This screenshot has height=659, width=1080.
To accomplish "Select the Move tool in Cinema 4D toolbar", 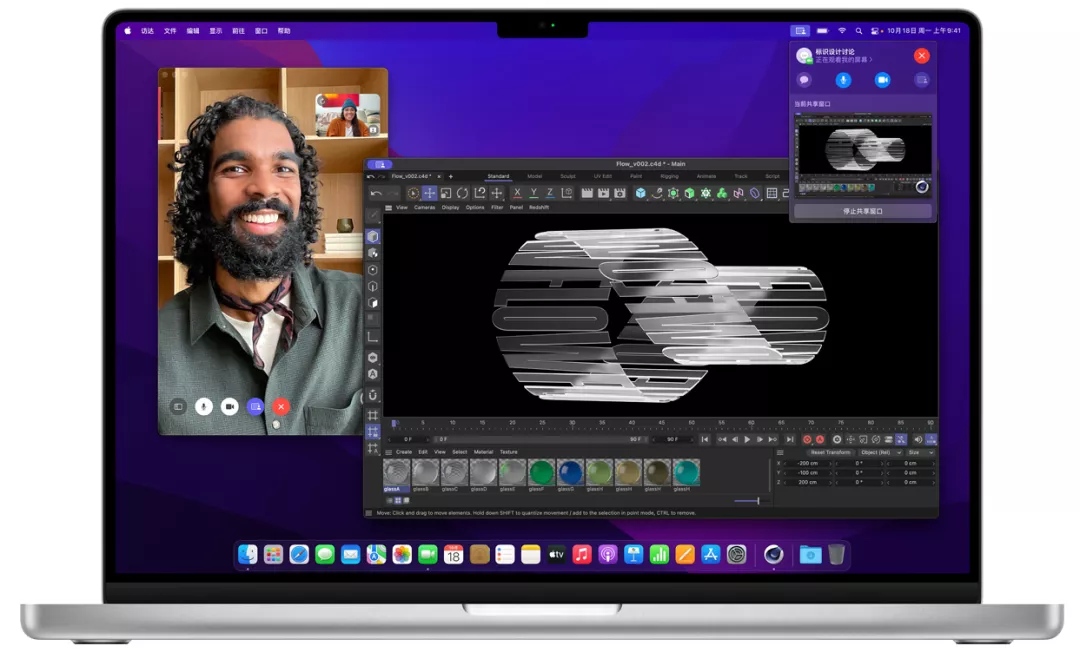I will [429, 193].
